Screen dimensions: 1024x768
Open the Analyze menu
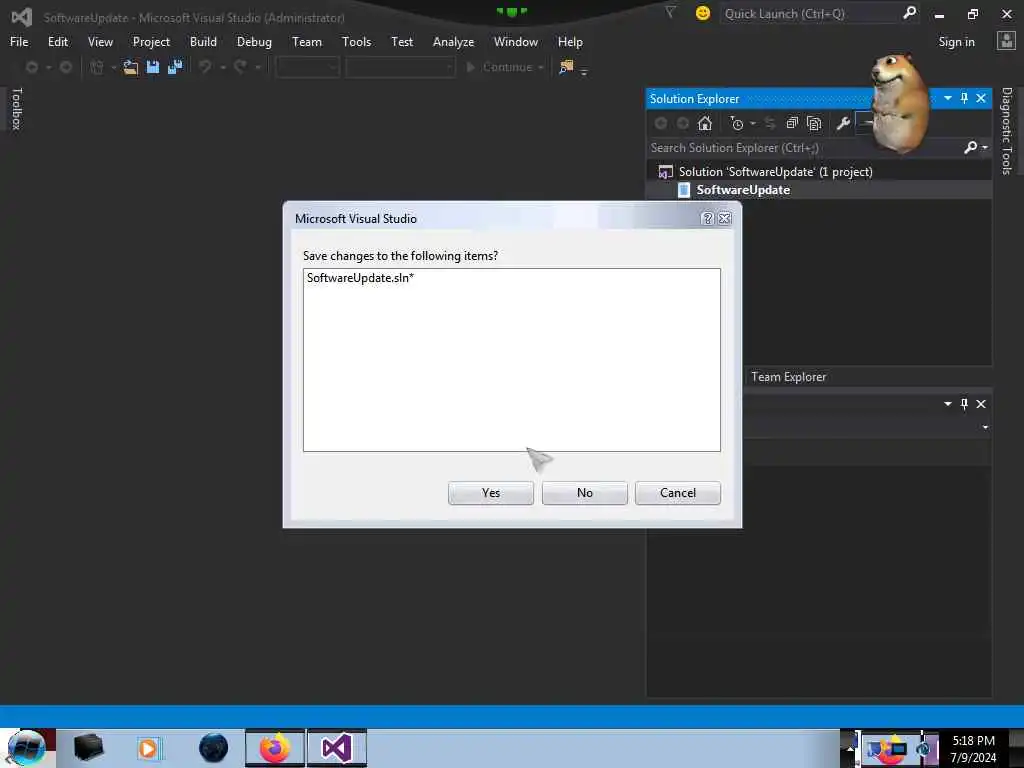pos(453,42)
